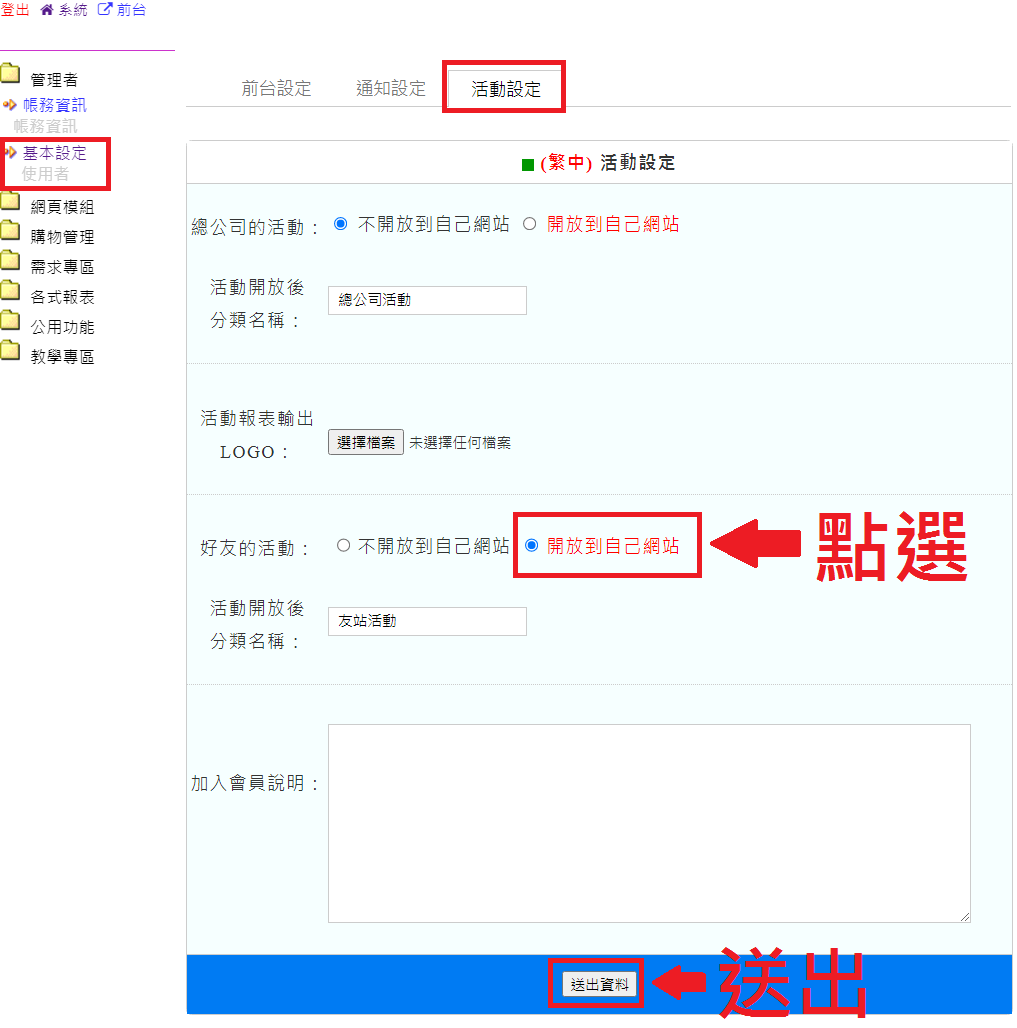The width and height of the screenshot is (1017, 1028).
Task: Click the 選擇檔案 file upload button
Action: (x=365, y=442)
